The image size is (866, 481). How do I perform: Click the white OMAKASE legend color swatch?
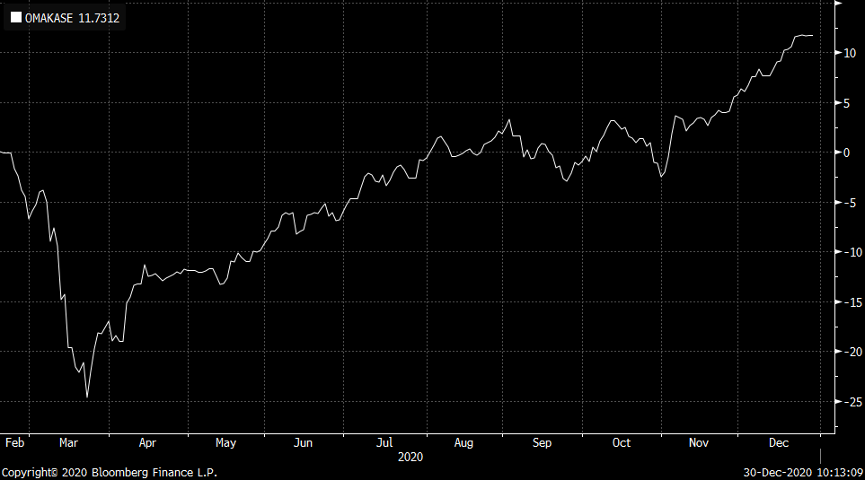click(x=16, y=18)
